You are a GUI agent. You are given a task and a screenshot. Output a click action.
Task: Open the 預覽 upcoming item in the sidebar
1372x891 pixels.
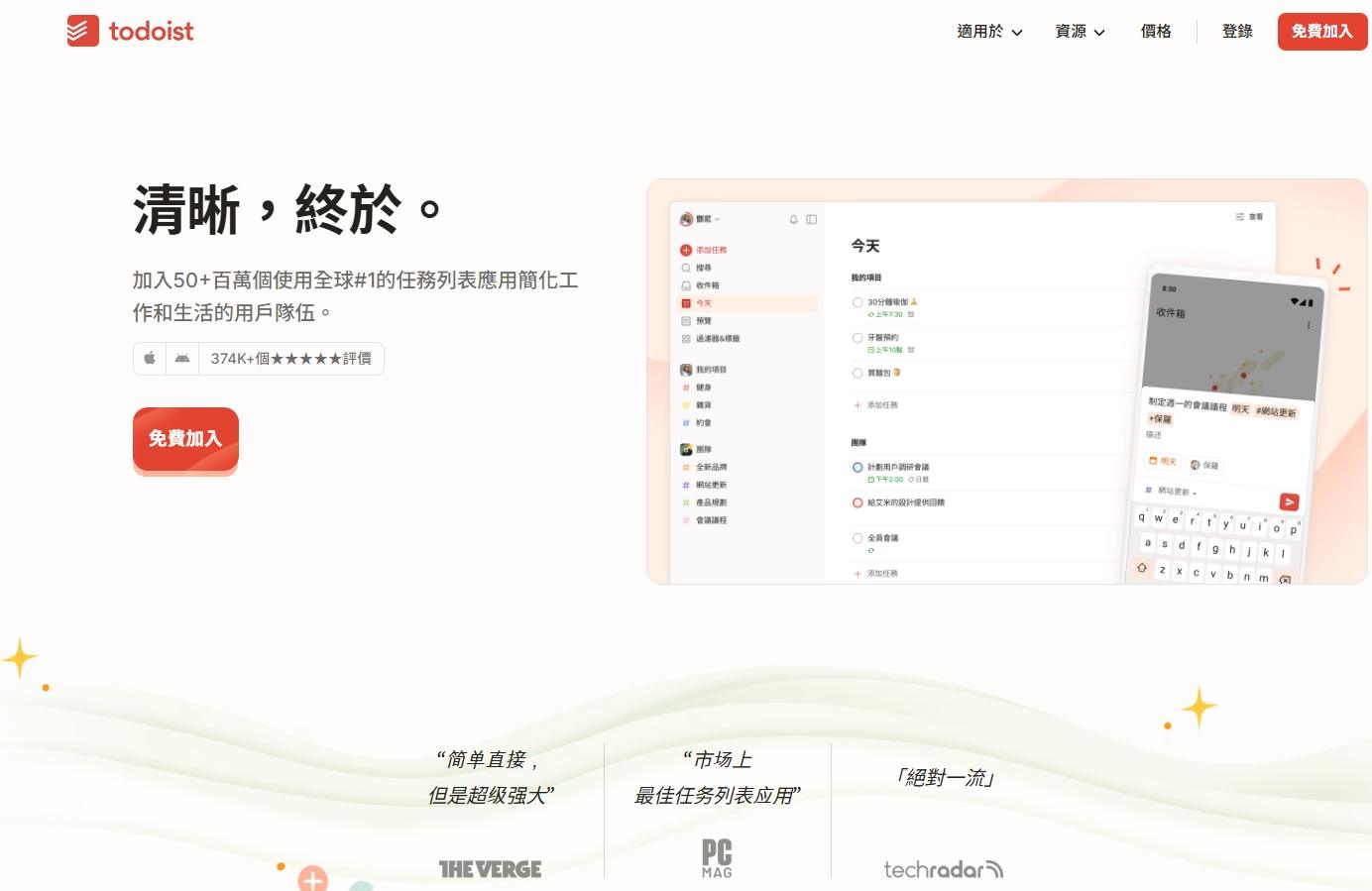tap(696, 321)
